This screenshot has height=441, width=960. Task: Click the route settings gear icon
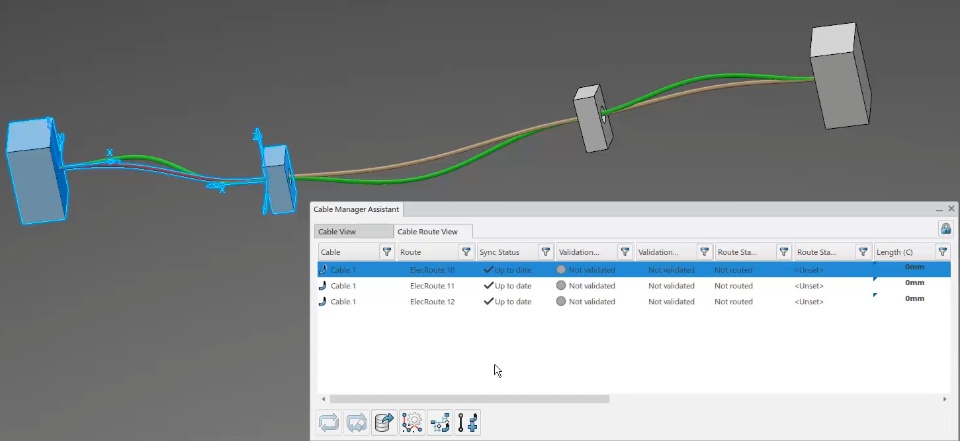[x=413, y=423]
